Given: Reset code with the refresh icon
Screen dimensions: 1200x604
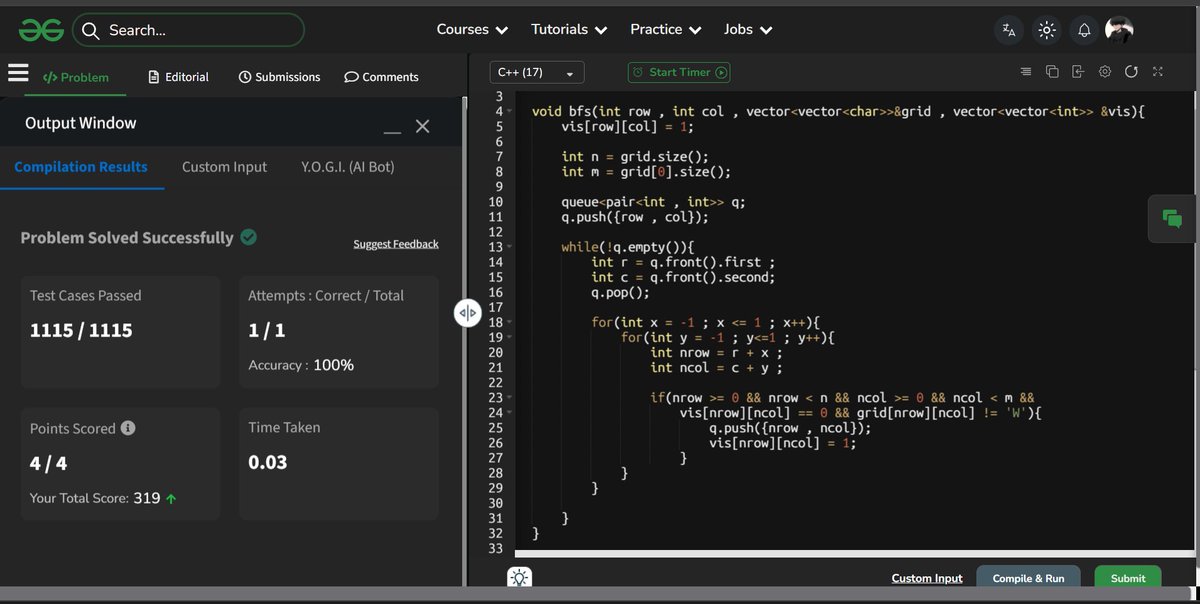Looking at the screenshot, I should click(x=1131, y=72).
